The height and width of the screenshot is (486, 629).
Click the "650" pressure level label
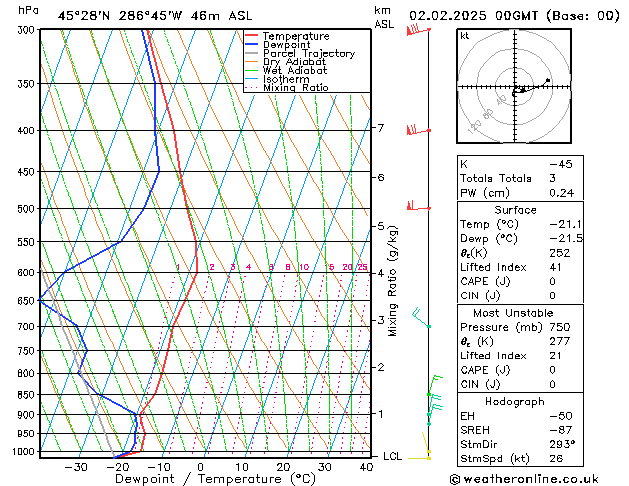click(28, 301)
